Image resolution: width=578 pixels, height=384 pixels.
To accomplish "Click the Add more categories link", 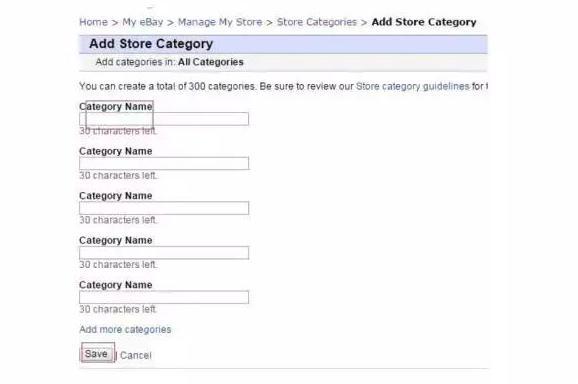I will [125, 329].
